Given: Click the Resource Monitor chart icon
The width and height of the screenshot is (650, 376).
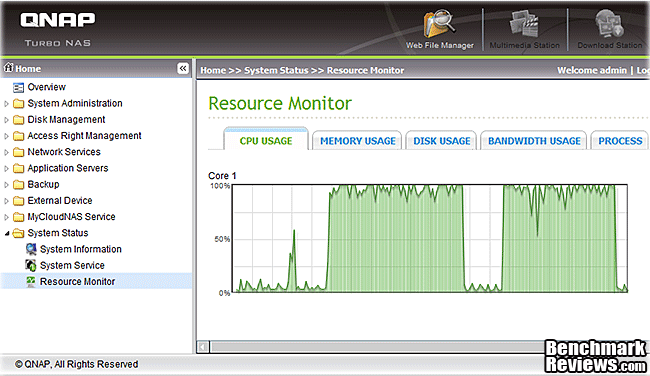Looking at the screenshot, I should (x=31, y=281).
